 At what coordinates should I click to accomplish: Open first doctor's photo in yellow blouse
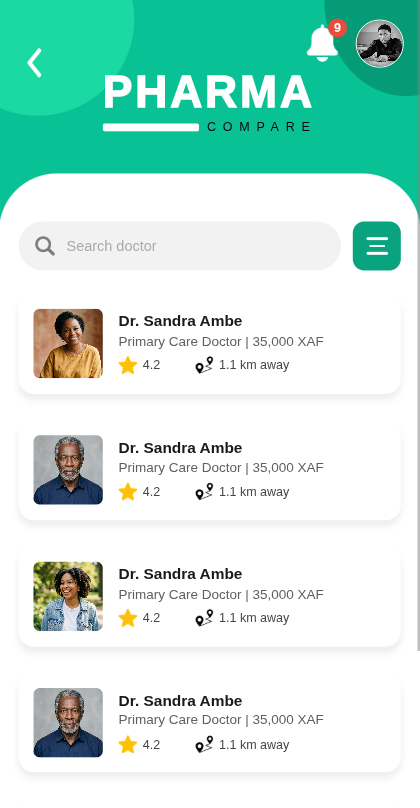68,343
